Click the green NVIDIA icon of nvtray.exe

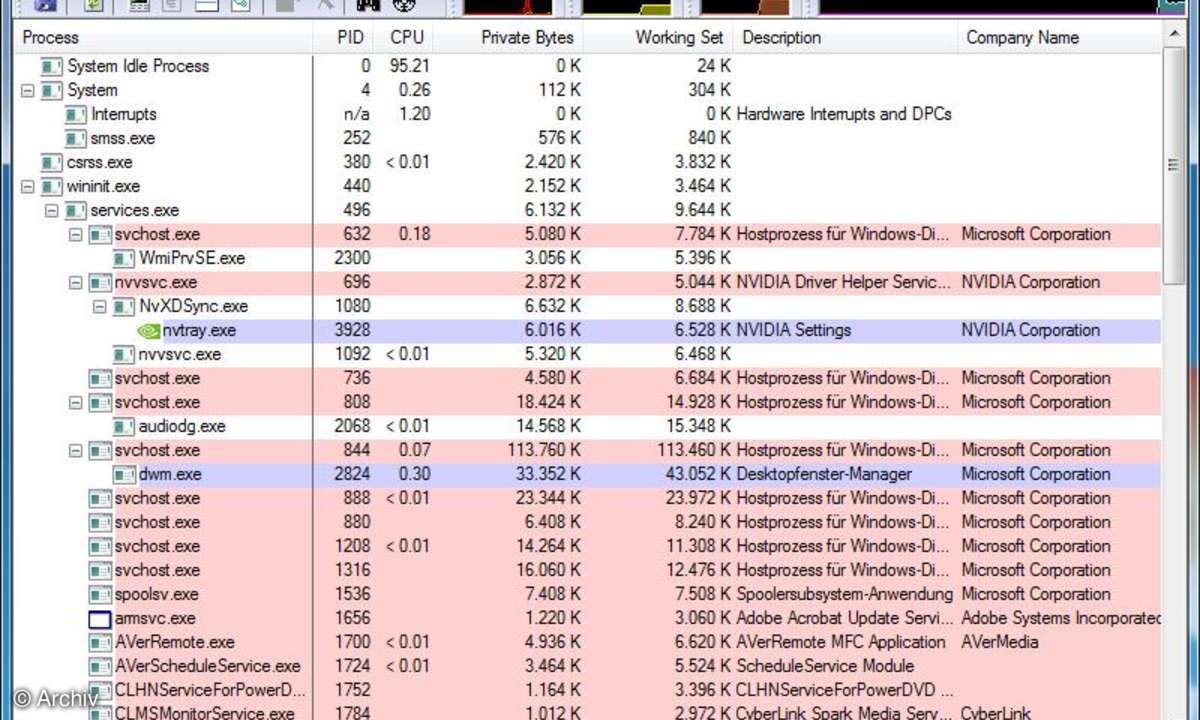click(x=148, y=330)
